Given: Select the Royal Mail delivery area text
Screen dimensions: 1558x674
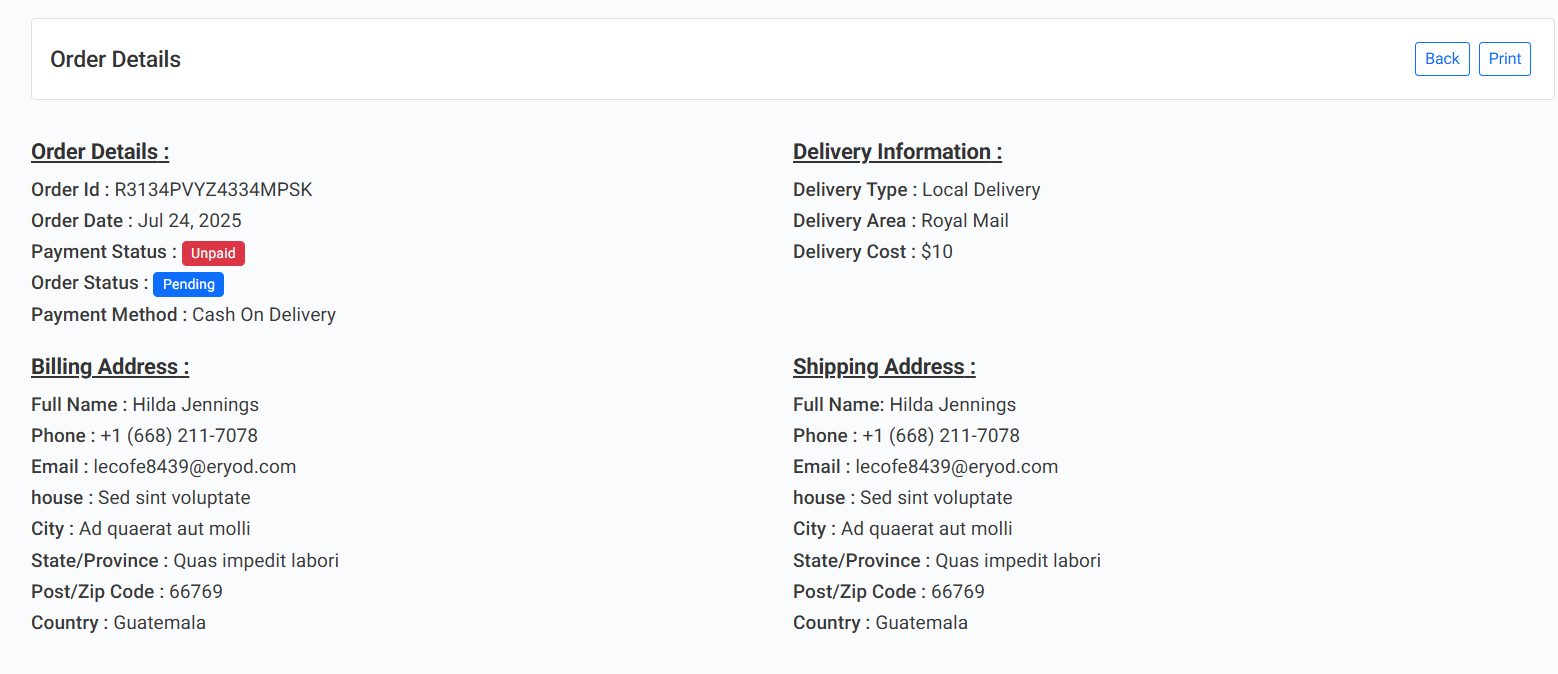Looking at the screenshot, I should [x=964, y=221].
